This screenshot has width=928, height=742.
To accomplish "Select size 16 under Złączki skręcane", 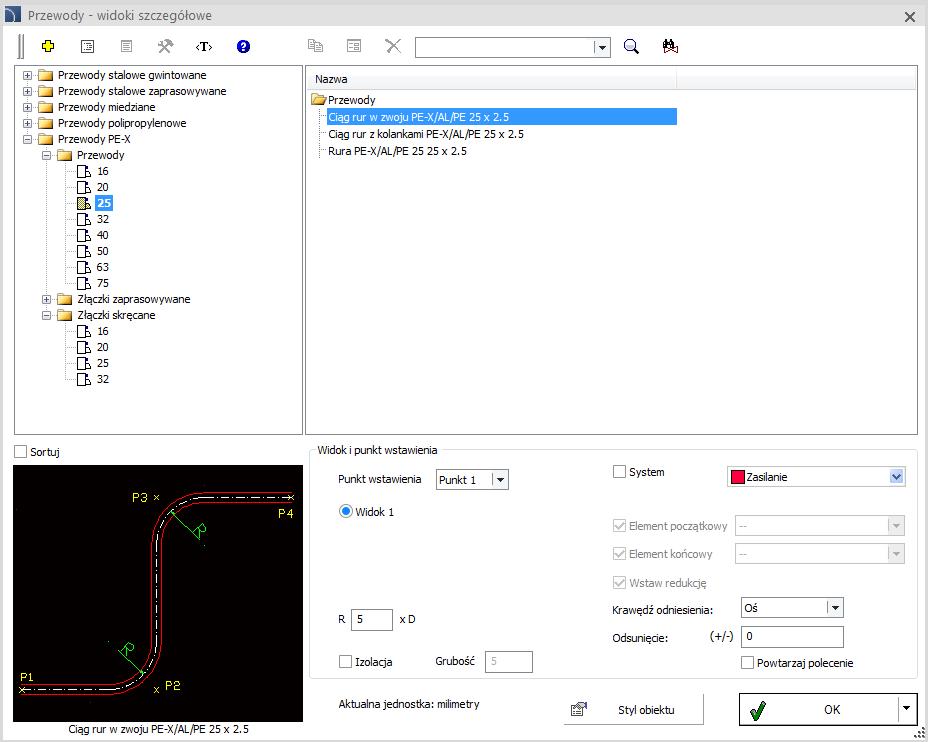I will (102, 331).
